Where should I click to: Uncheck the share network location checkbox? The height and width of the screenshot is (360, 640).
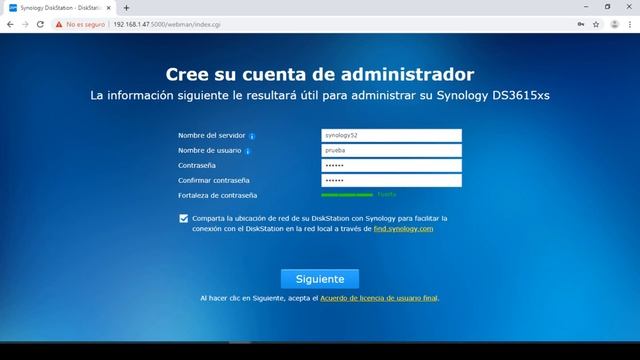click(184, 218)
